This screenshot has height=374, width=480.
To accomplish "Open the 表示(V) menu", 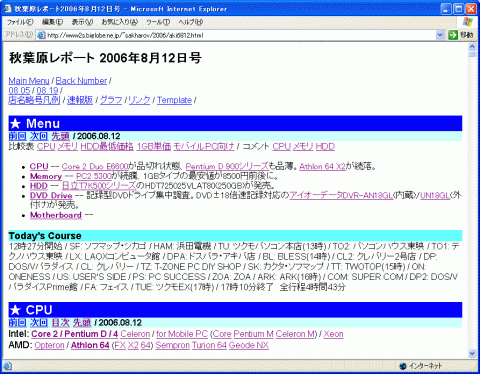I will tap(82, 22).
